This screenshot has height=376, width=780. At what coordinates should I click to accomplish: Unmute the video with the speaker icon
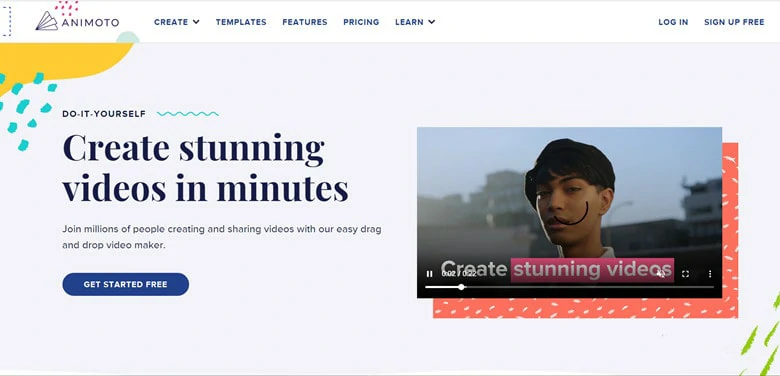[x=661, y=274]
